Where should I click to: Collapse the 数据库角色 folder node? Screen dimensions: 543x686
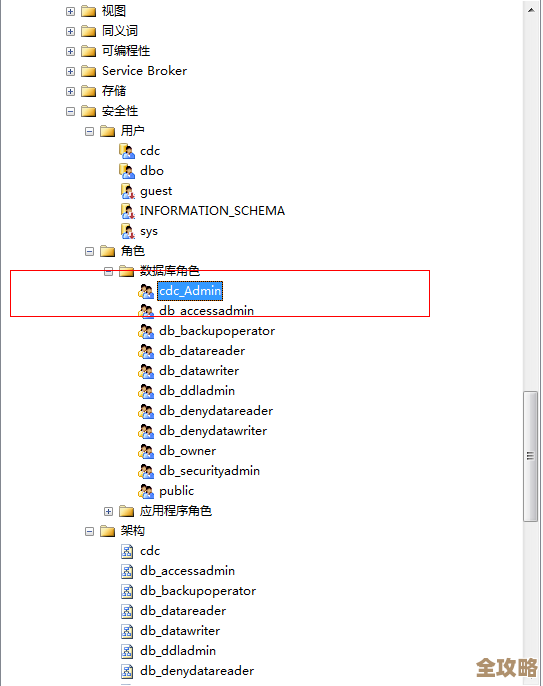(109, 272)
